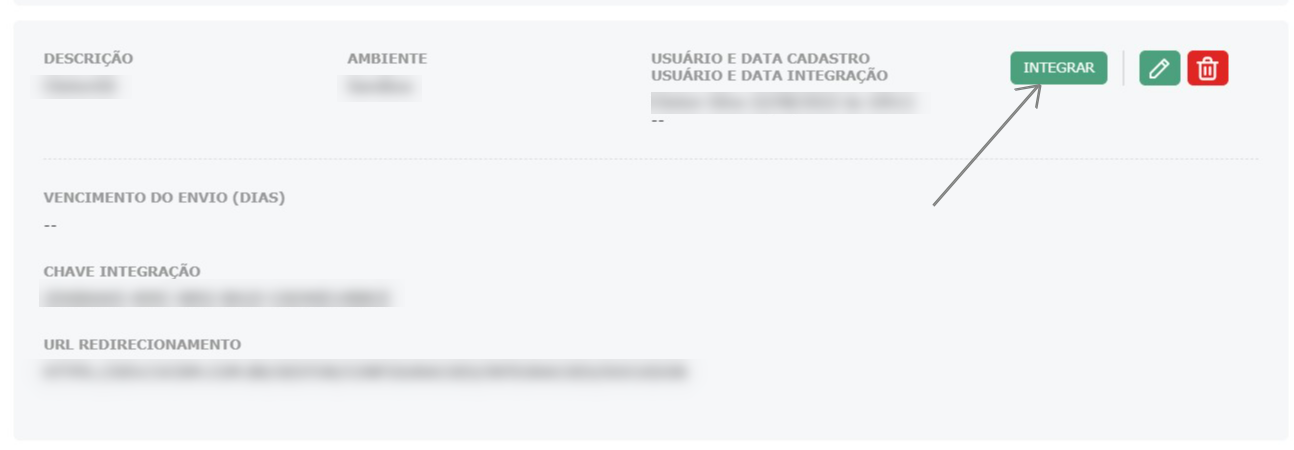Click the empty integration date dashes

click(657, 121)
